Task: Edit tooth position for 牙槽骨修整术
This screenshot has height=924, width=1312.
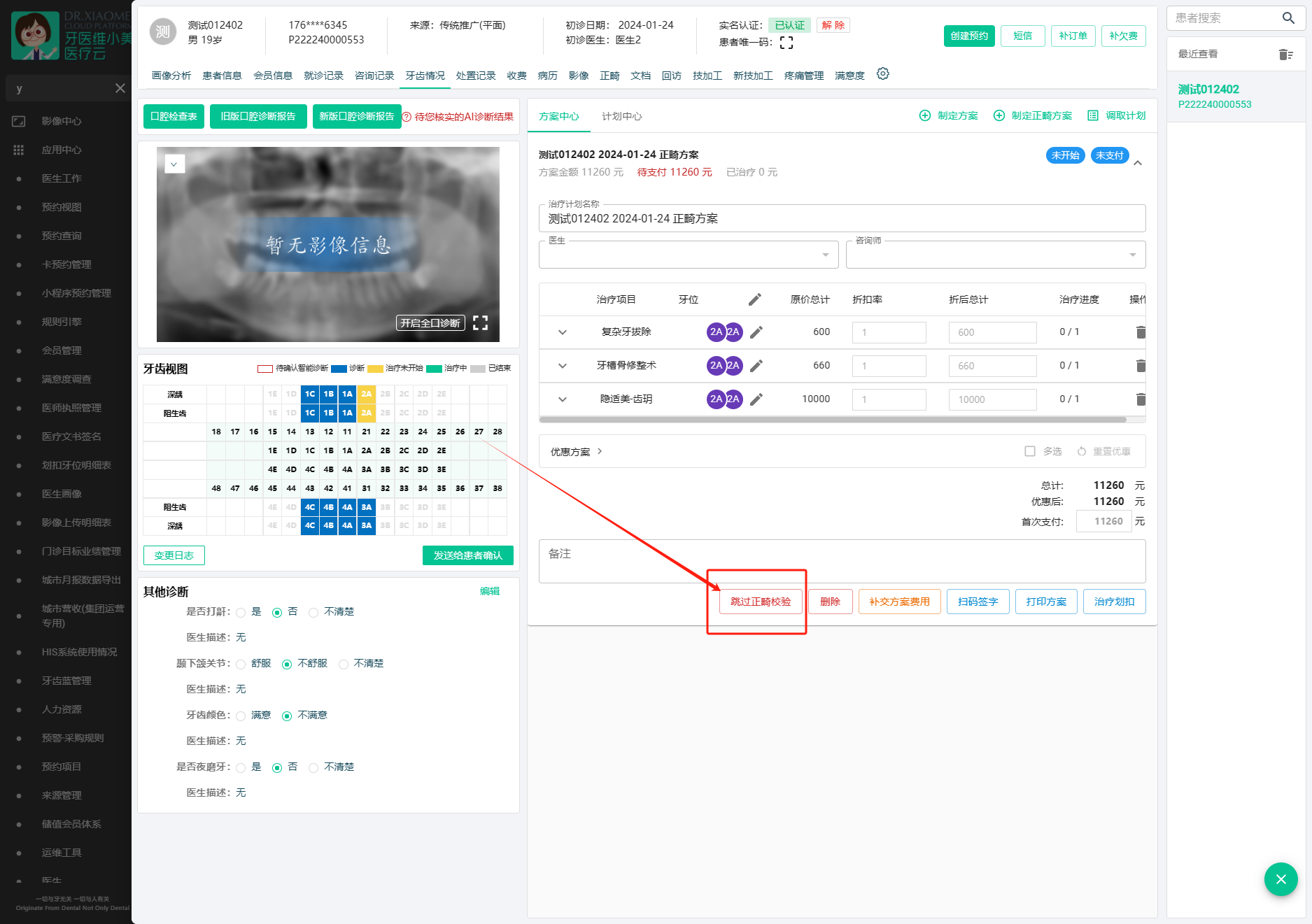Action: (x=756, y=366)
